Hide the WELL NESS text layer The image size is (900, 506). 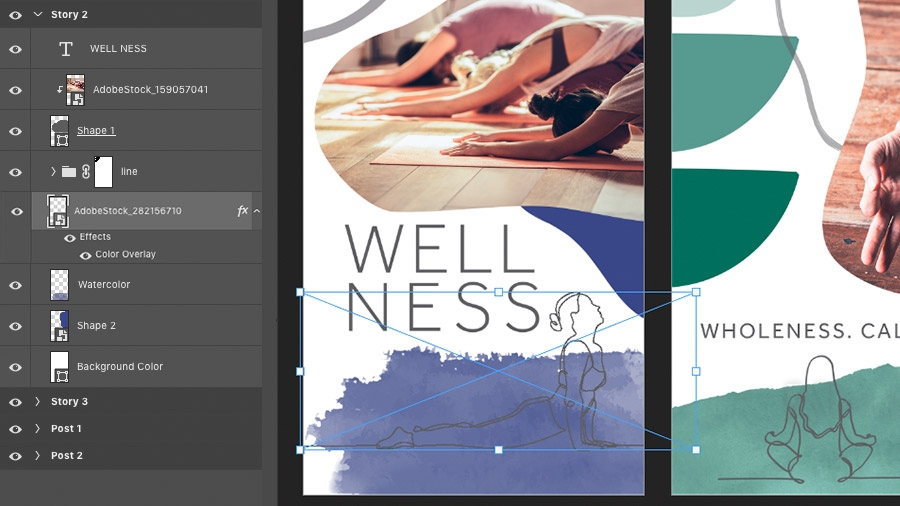click(x=15, y=49)
